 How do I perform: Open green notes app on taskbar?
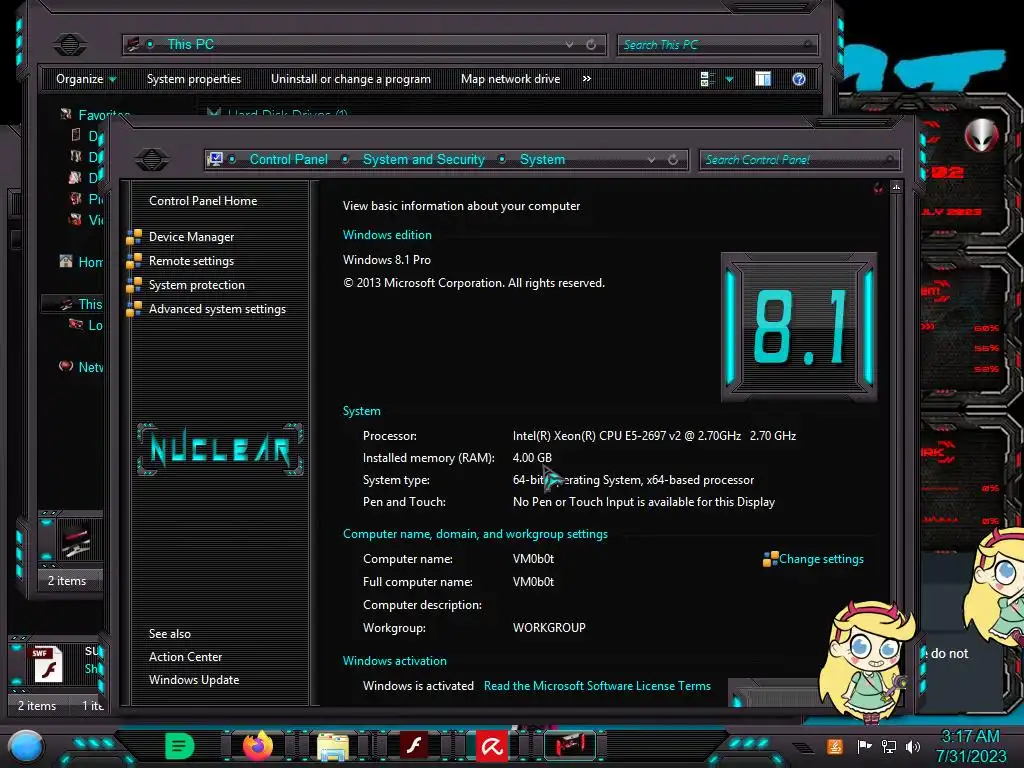coord(179,745)
